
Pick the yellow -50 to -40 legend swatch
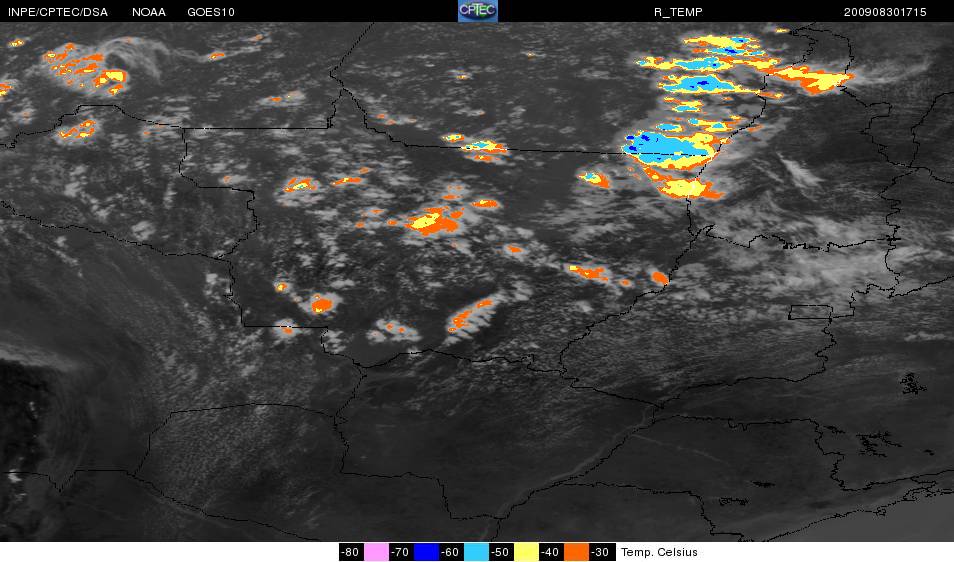point(526,552)
